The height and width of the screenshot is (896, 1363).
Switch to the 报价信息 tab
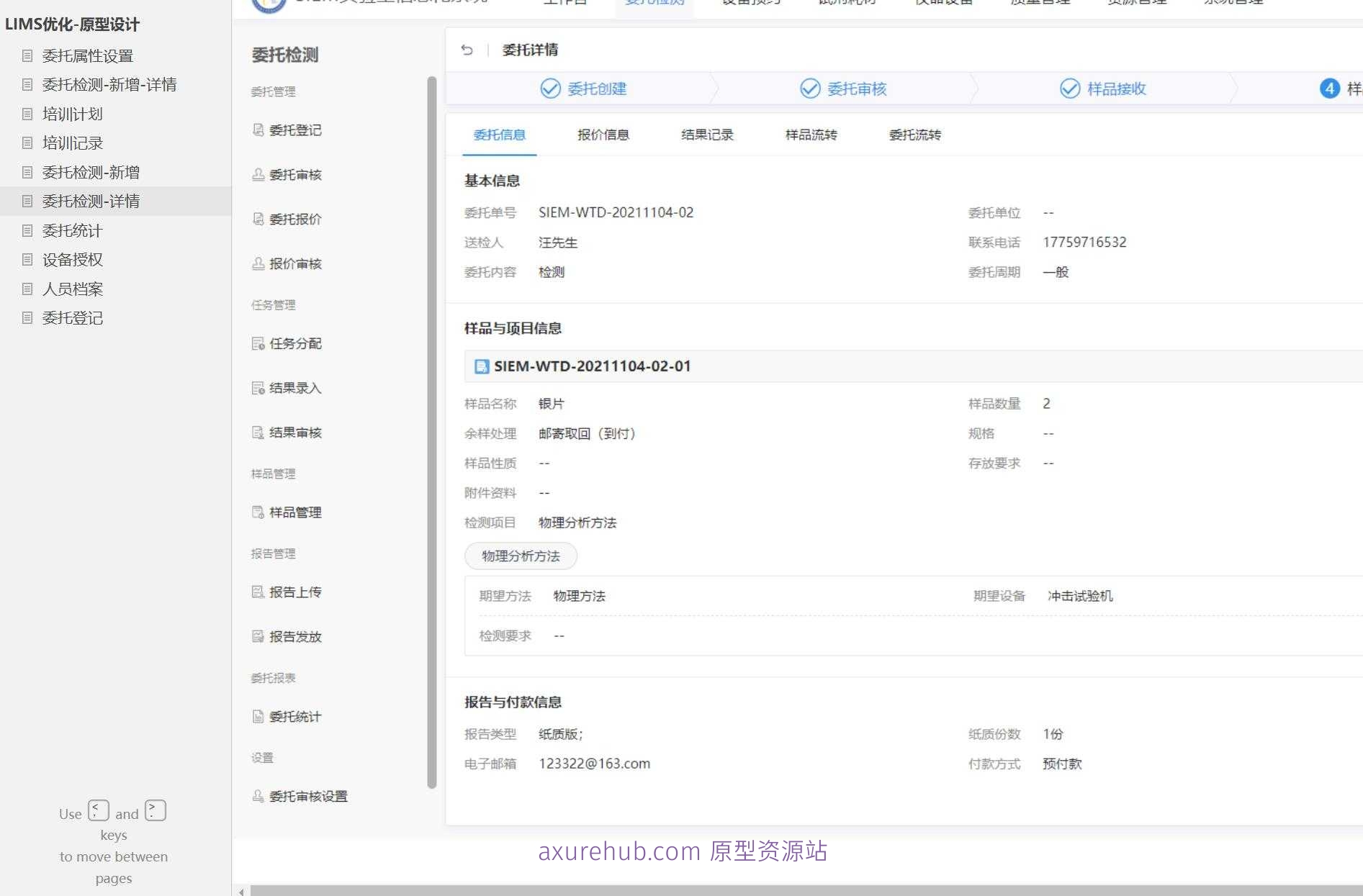click(x=603, y=135)
